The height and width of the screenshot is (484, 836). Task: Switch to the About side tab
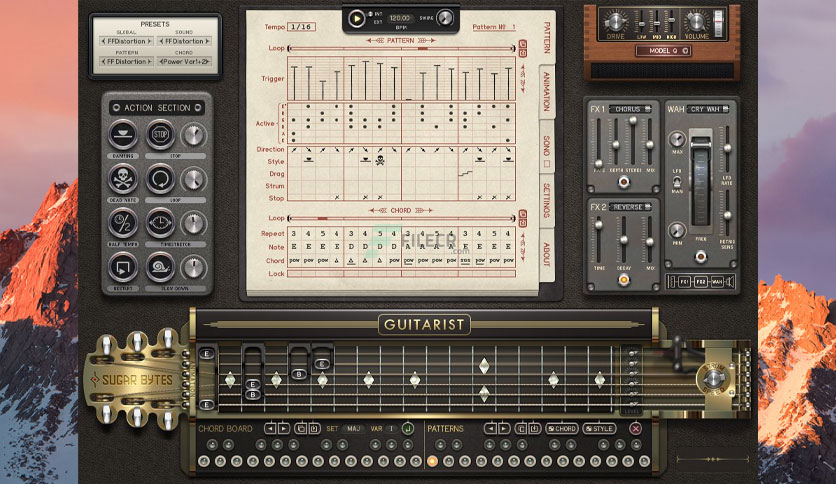pos(546,254)
